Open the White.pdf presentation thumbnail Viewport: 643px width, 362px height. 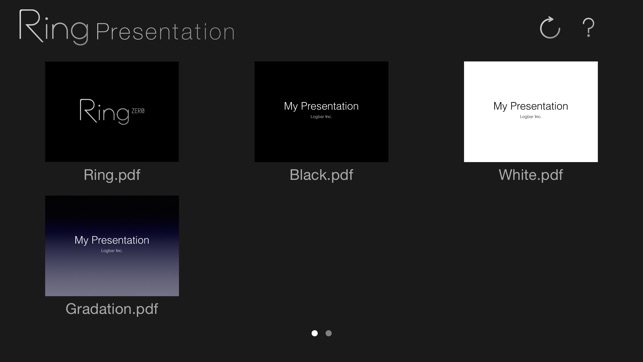531,112
